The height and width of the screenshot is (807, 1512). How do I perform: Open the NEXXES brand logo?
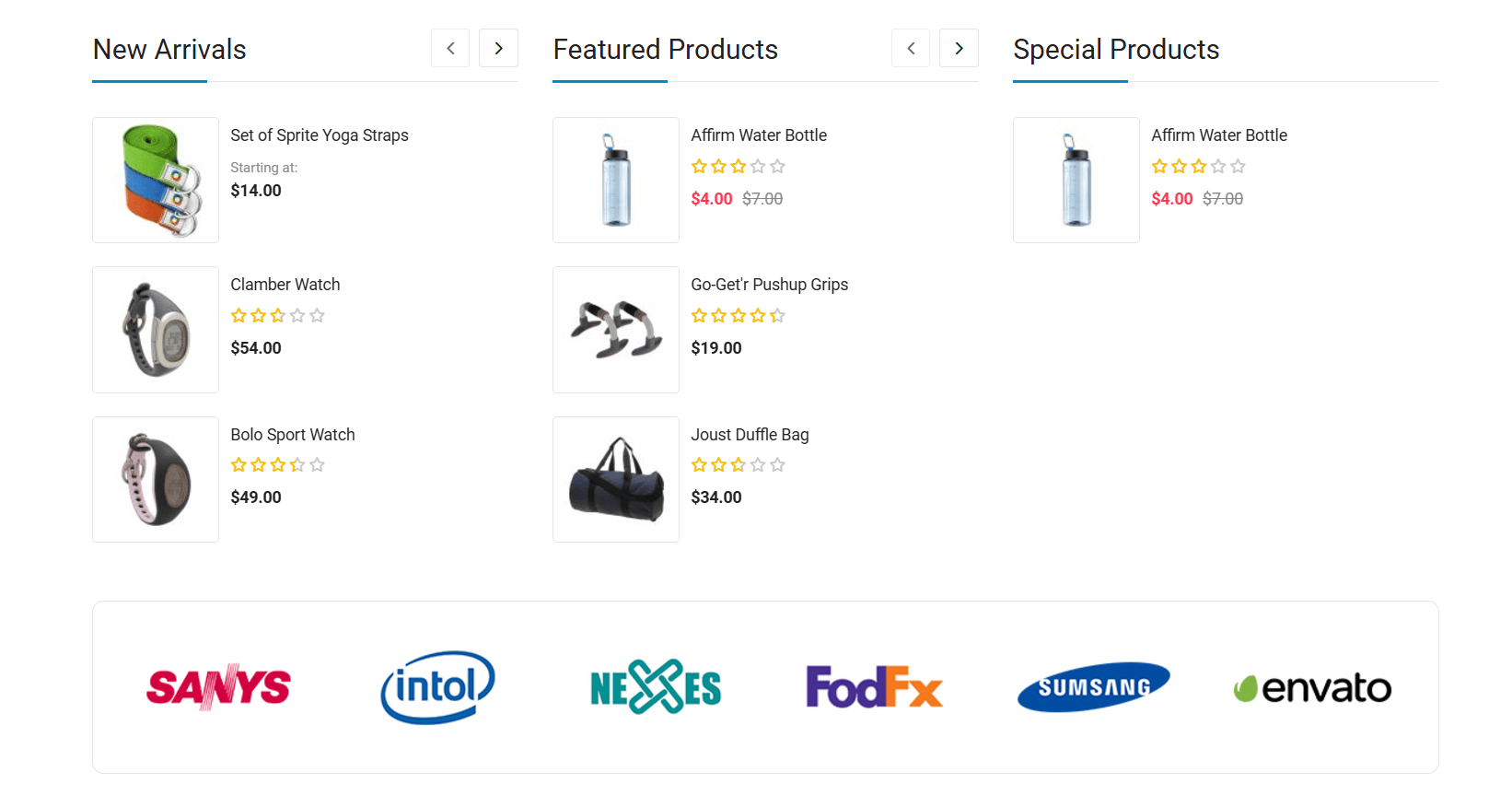656,687
